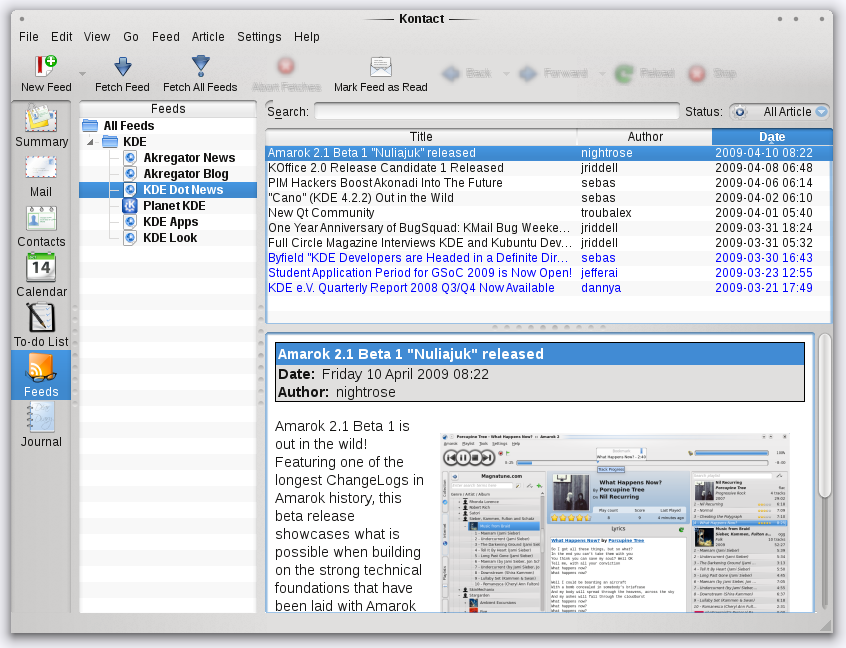
Task: Open Mail in the Kontact sidebar
Action: pyautogui.click(x=41, y=173)
